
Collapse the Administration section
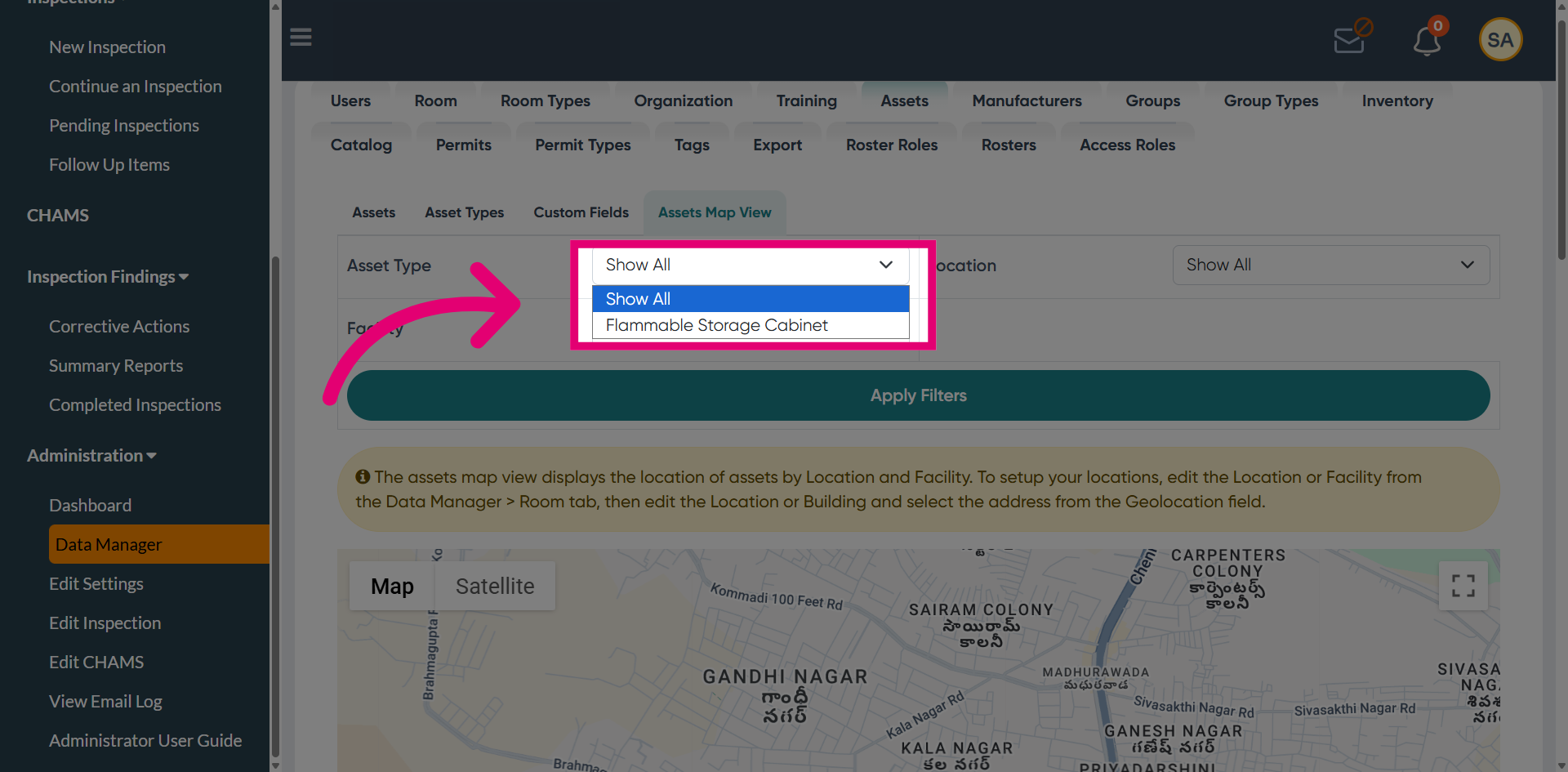[91, 456]
